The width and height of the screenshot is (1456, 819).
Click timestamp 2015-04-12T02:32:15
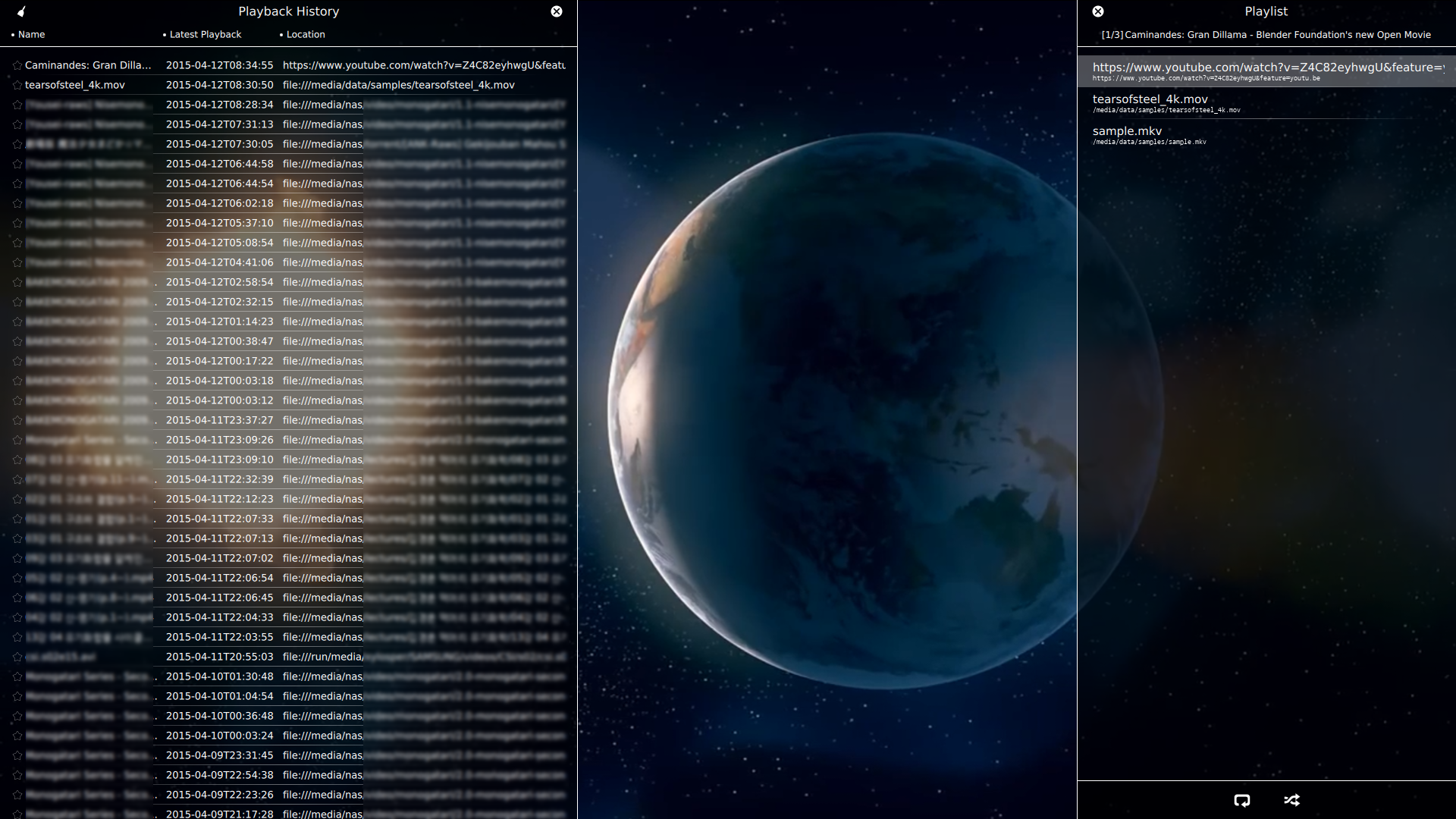(219, 302)
